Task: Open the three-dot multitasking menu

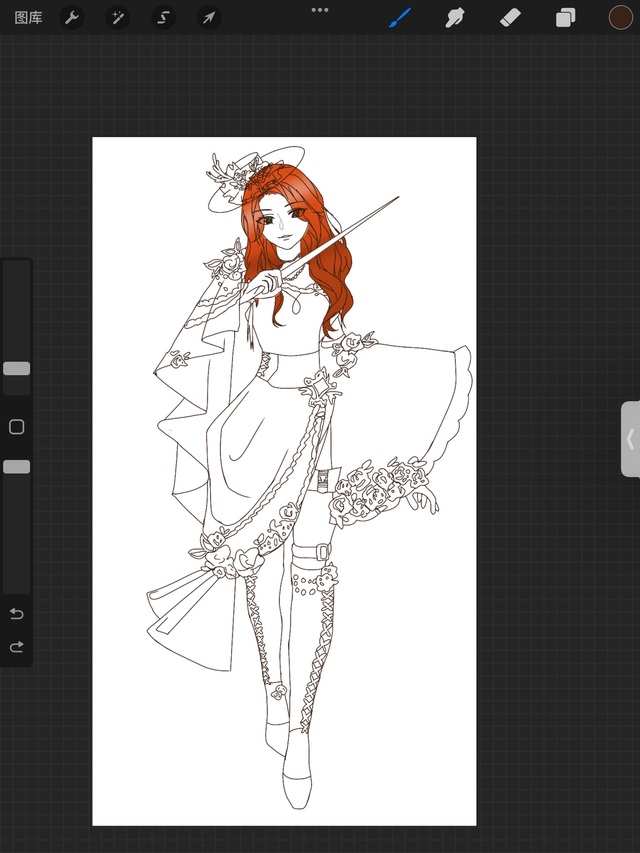Action: coord(320,10)
